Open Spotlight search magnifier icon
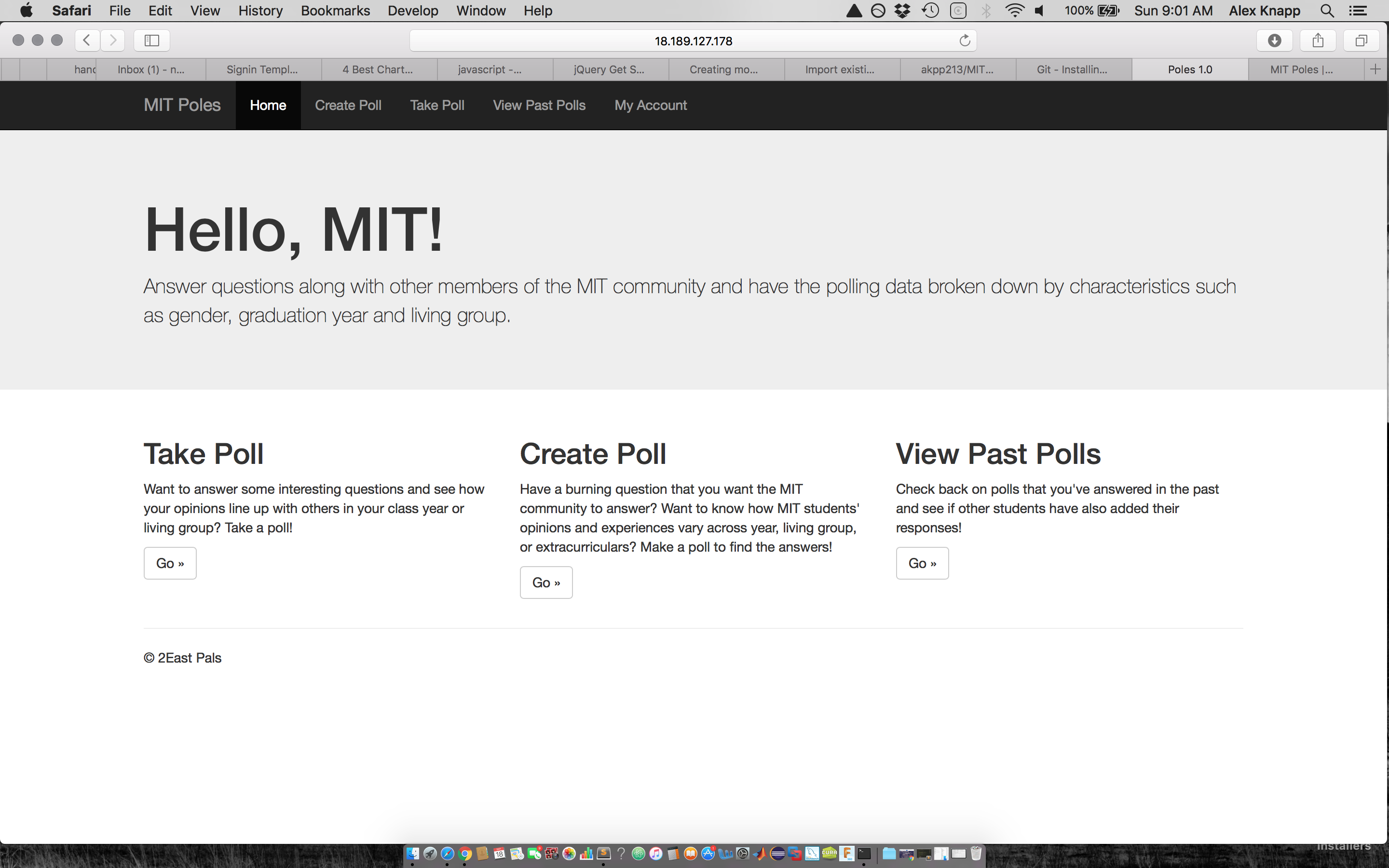Image resolution: width=1389 pixels, height=868 pixels. [1327, 11]
